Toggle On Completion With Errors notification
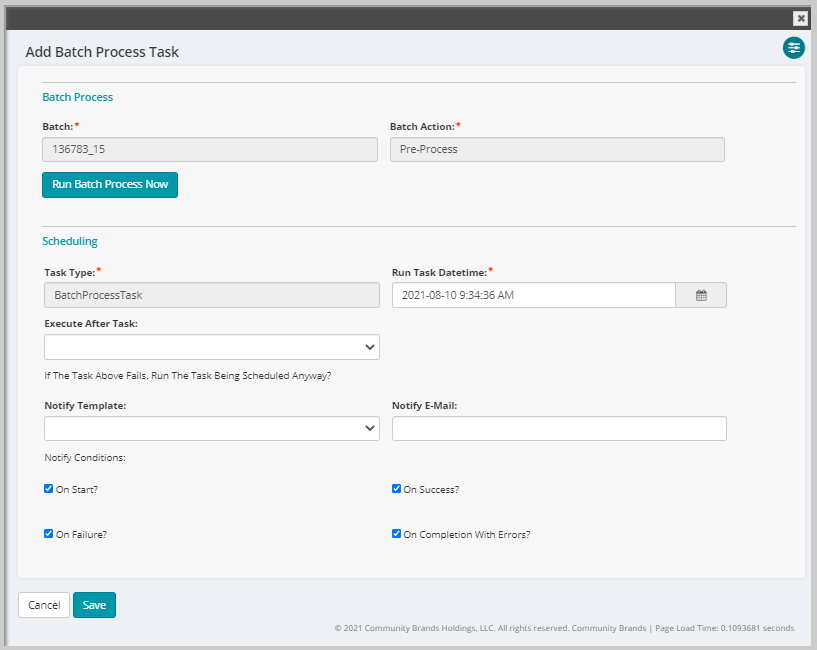Viewport: 817px width, 650px height. 396,534
